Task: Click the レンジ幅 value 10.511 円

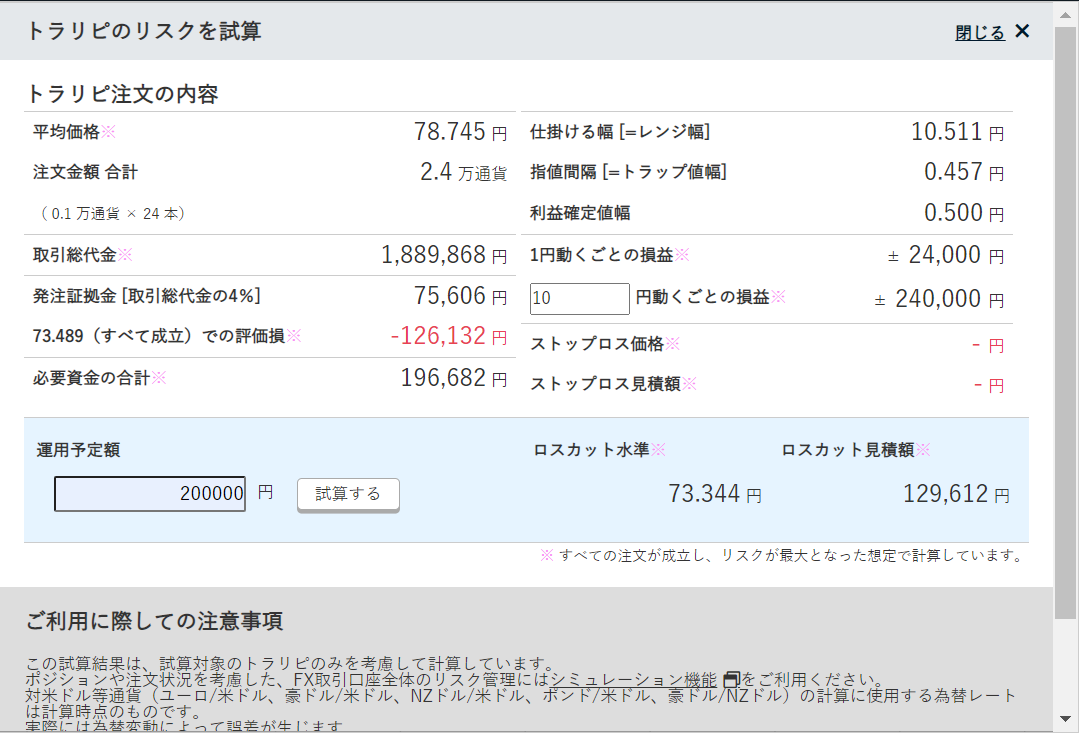Action: pos(958,131)
